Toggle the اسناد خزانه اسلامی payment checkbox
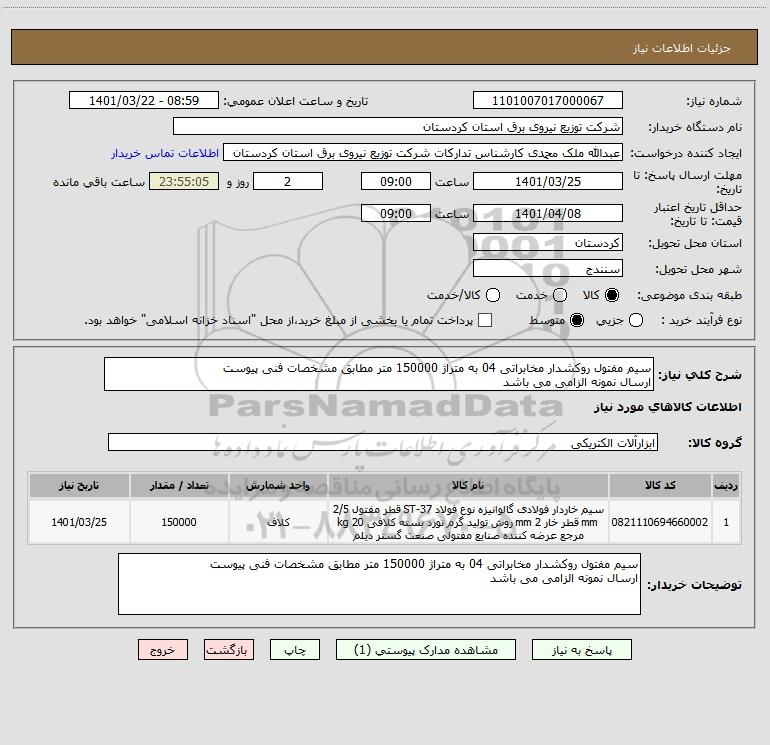Image resolution: width=770 pixels, height=745 pixels. point(485,320)
